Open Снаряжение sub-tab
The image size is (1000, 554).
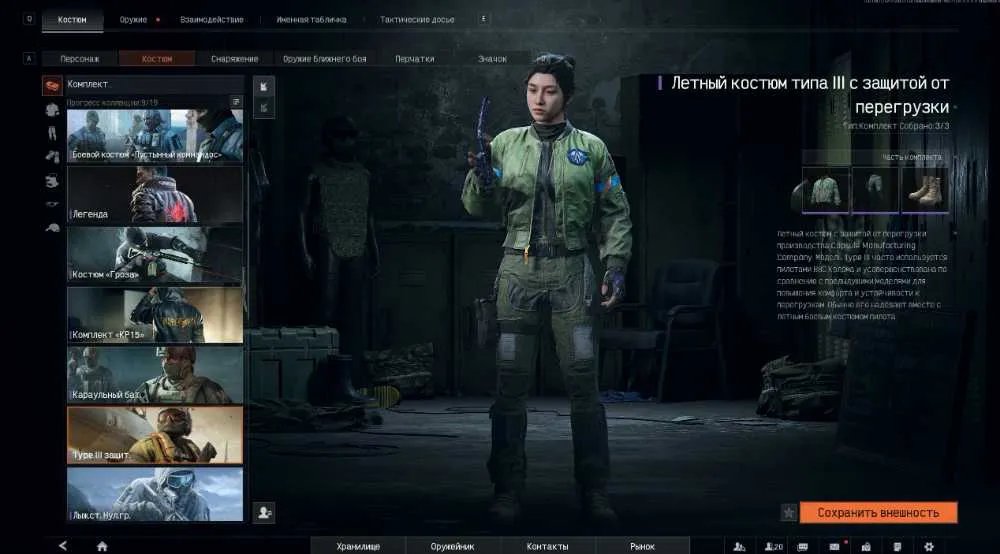click(x=235, y=59)
